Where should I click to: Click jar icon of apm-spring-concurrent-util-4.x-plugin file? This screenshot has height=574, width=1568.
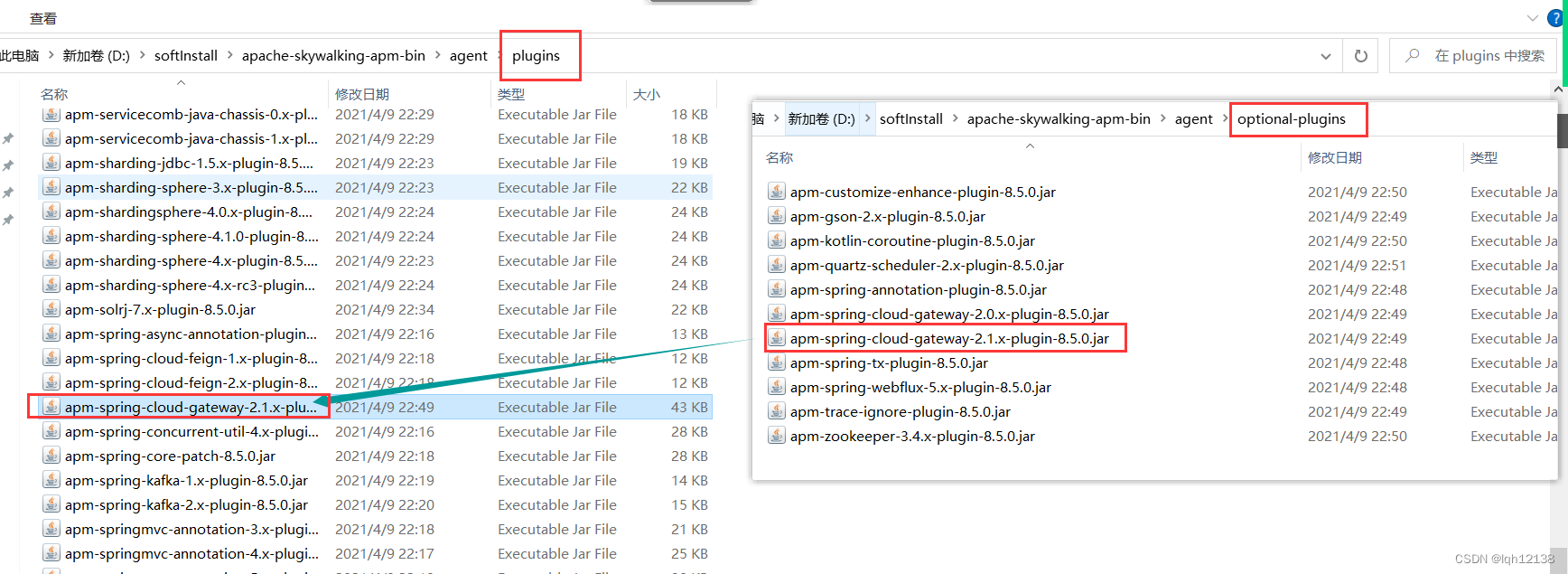pyautogui.click(x=51, y=431)
